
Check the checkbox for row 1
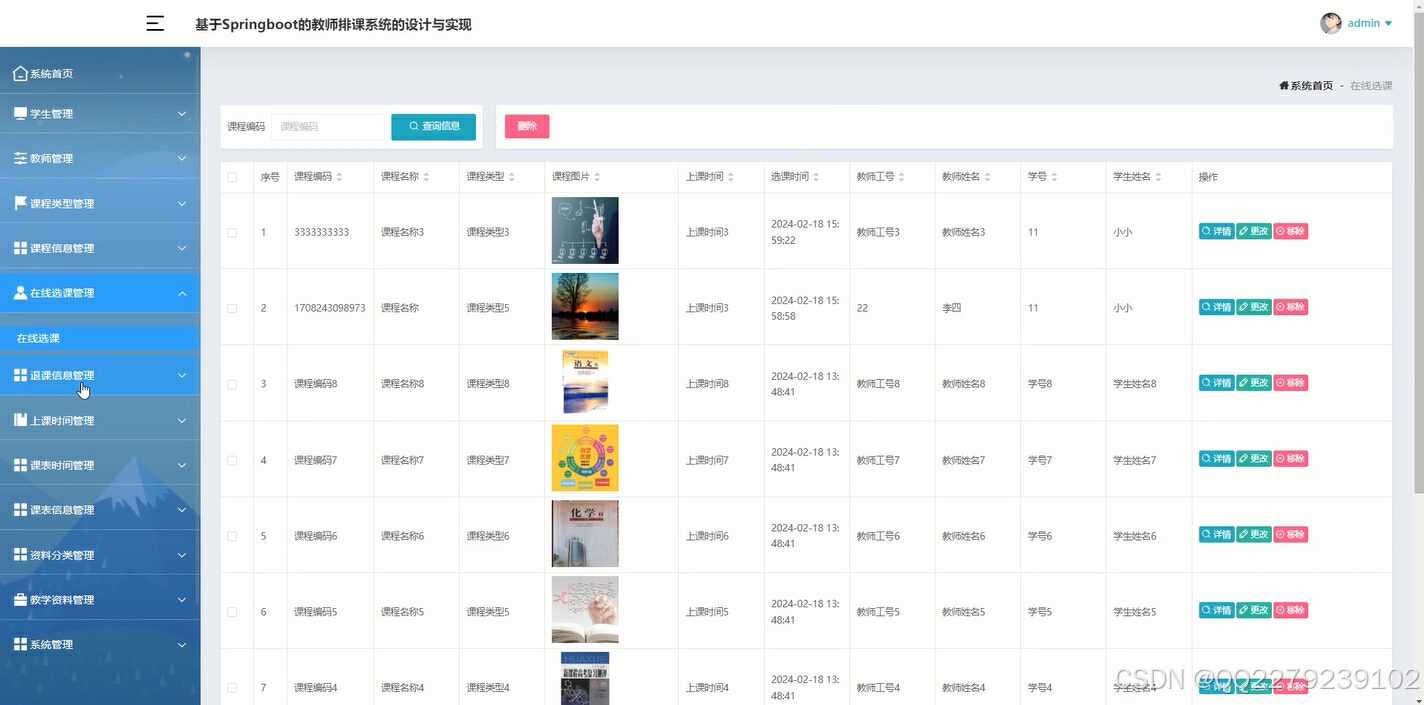(233, 231)
